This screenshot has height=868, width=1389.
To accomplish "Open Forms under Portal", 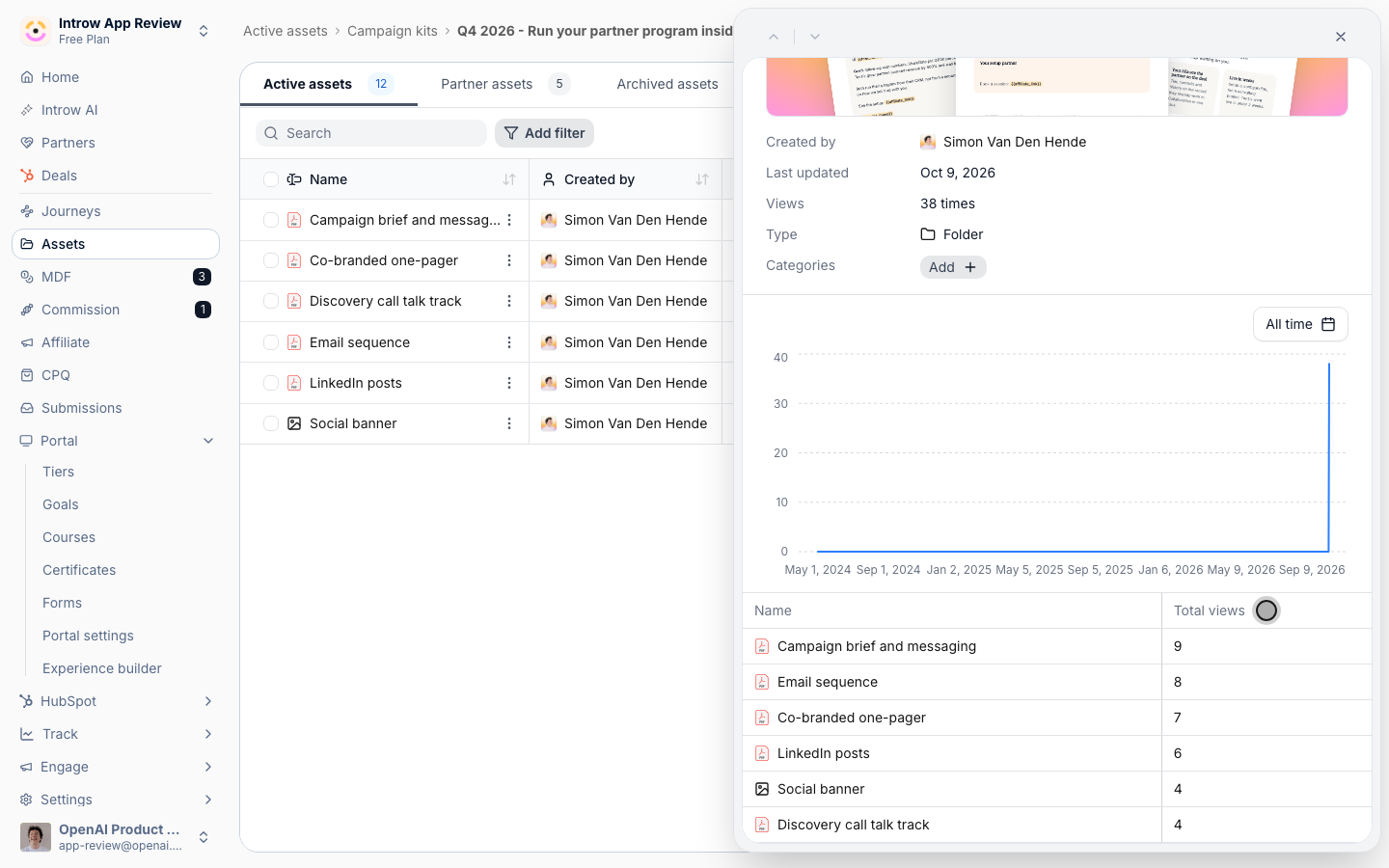I will pyautogui.click(x=62, y=603).
